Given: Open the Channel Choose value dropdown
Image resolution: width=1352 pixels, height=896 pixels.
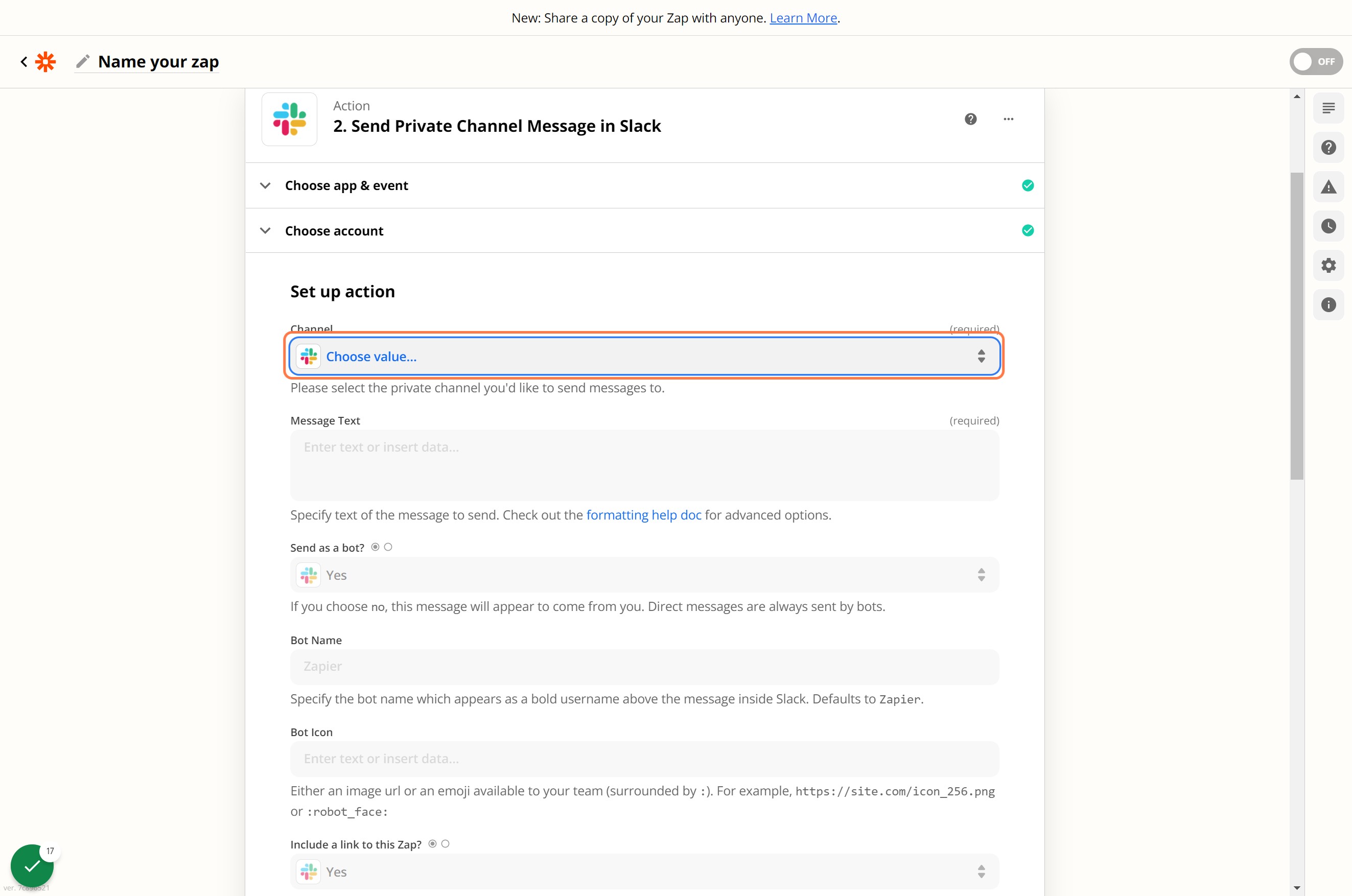Looking at the screenshot, I should click(644, 356).
